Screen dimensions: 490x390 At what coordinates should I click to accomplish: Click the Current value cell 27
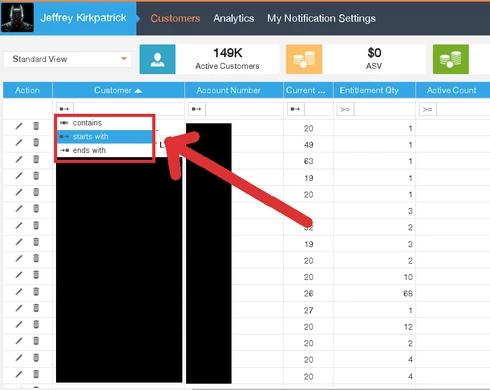click(308, 310)
